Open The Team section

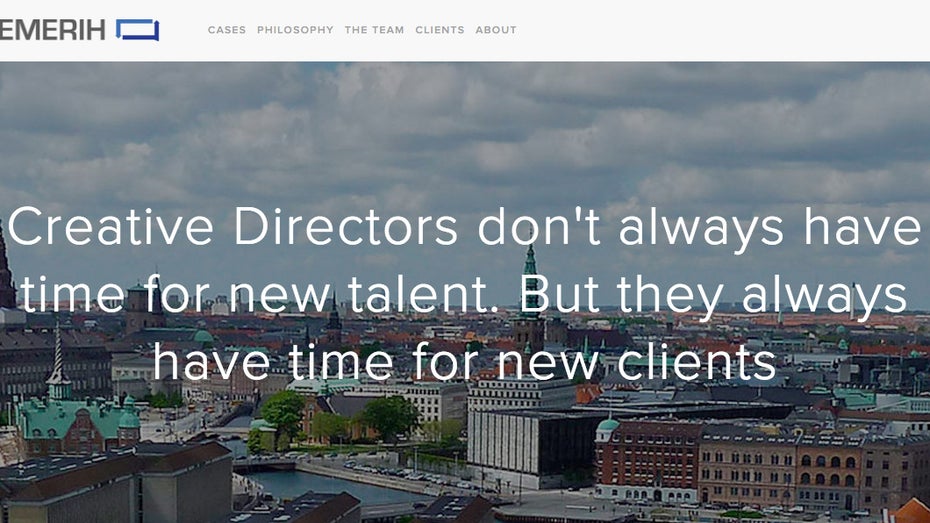pyautogui.click(x=374, y=30)
